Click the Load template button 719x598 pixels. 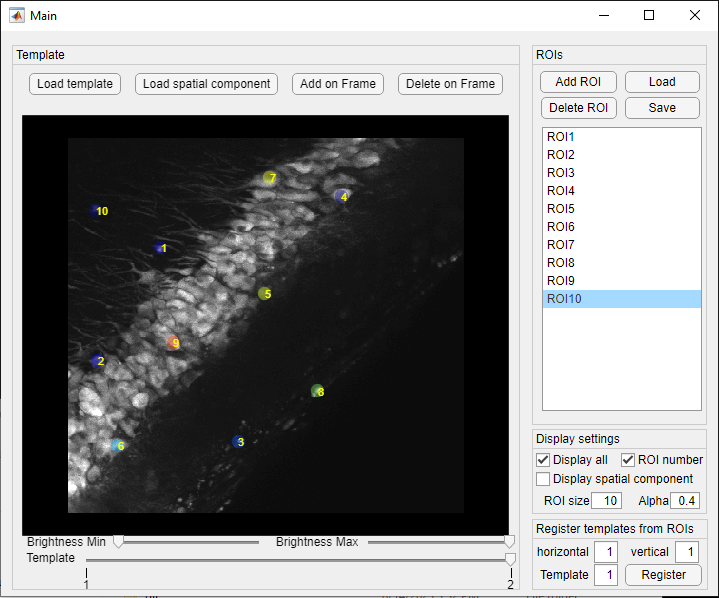pyautogui.click(x=75, y=84)
